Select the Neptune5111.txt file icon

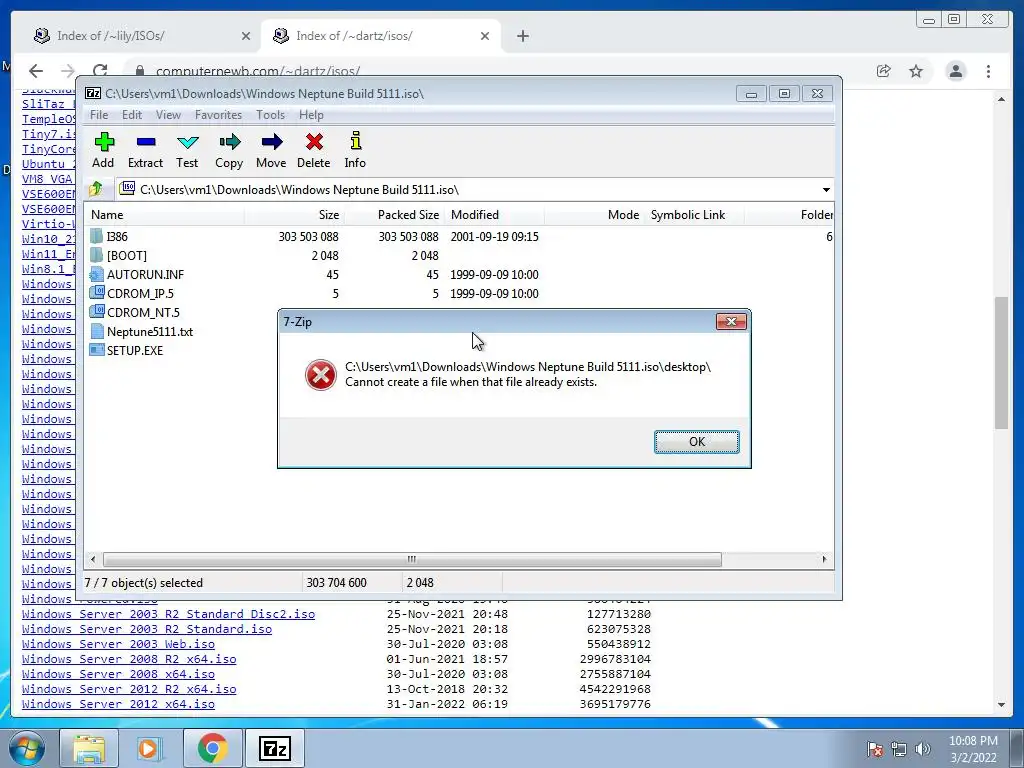(x=97, y=331)
